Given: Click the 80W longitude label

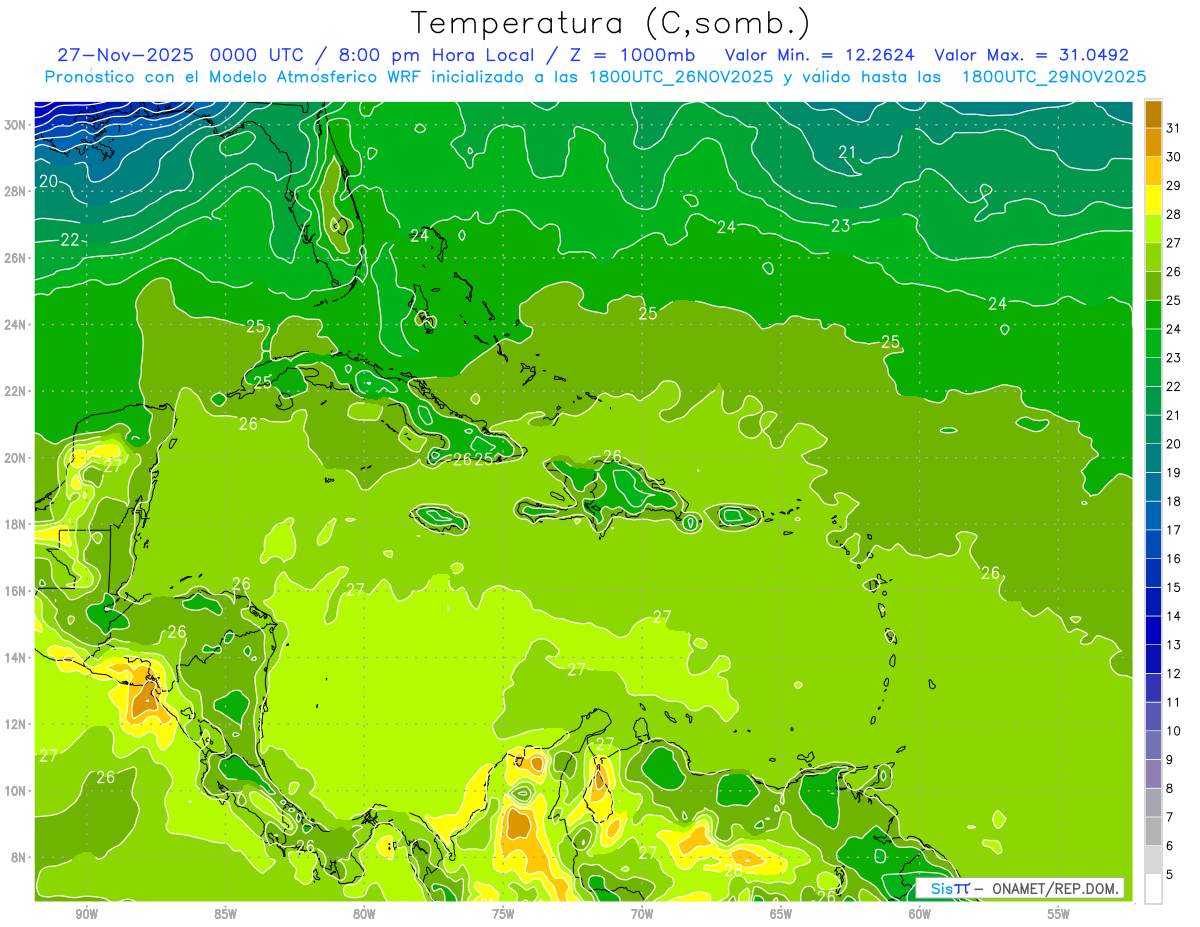Looking at the screenshot, I should pyautogui.click(x=364, y=915).
